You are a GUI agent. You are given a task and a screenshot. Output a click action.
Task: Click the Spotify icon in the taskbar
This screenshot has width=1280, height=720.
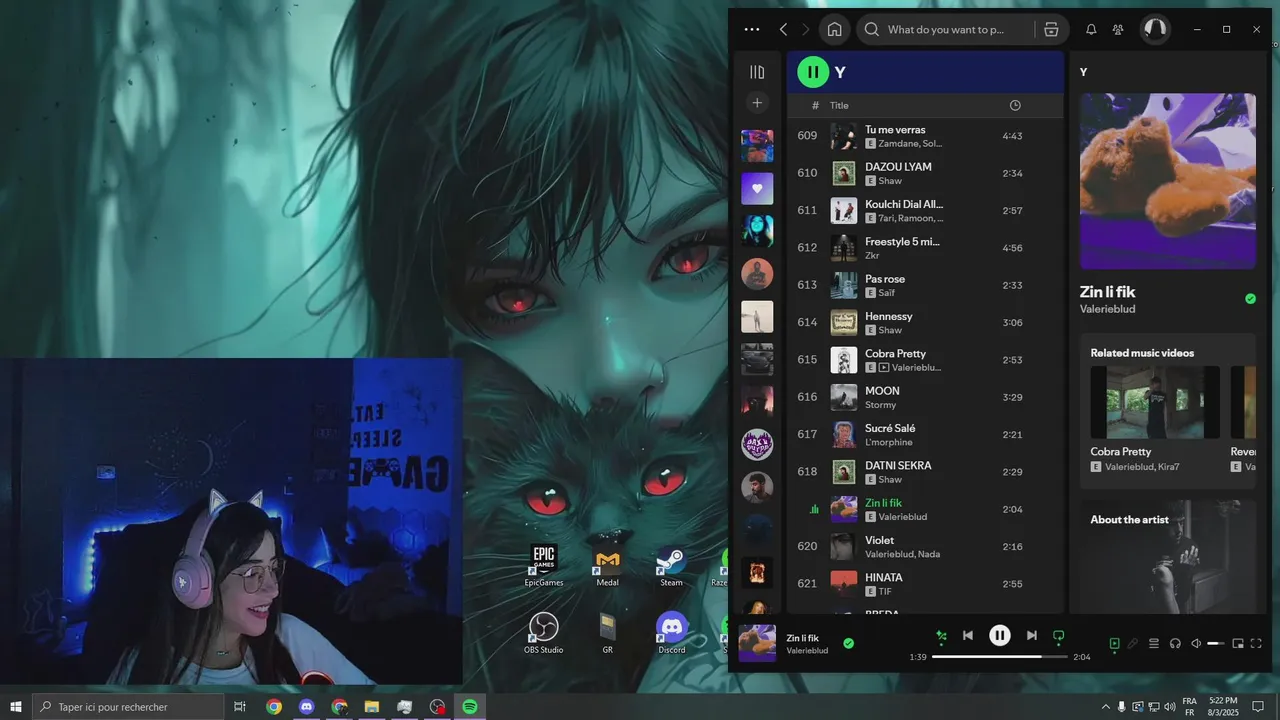point(469,707)
